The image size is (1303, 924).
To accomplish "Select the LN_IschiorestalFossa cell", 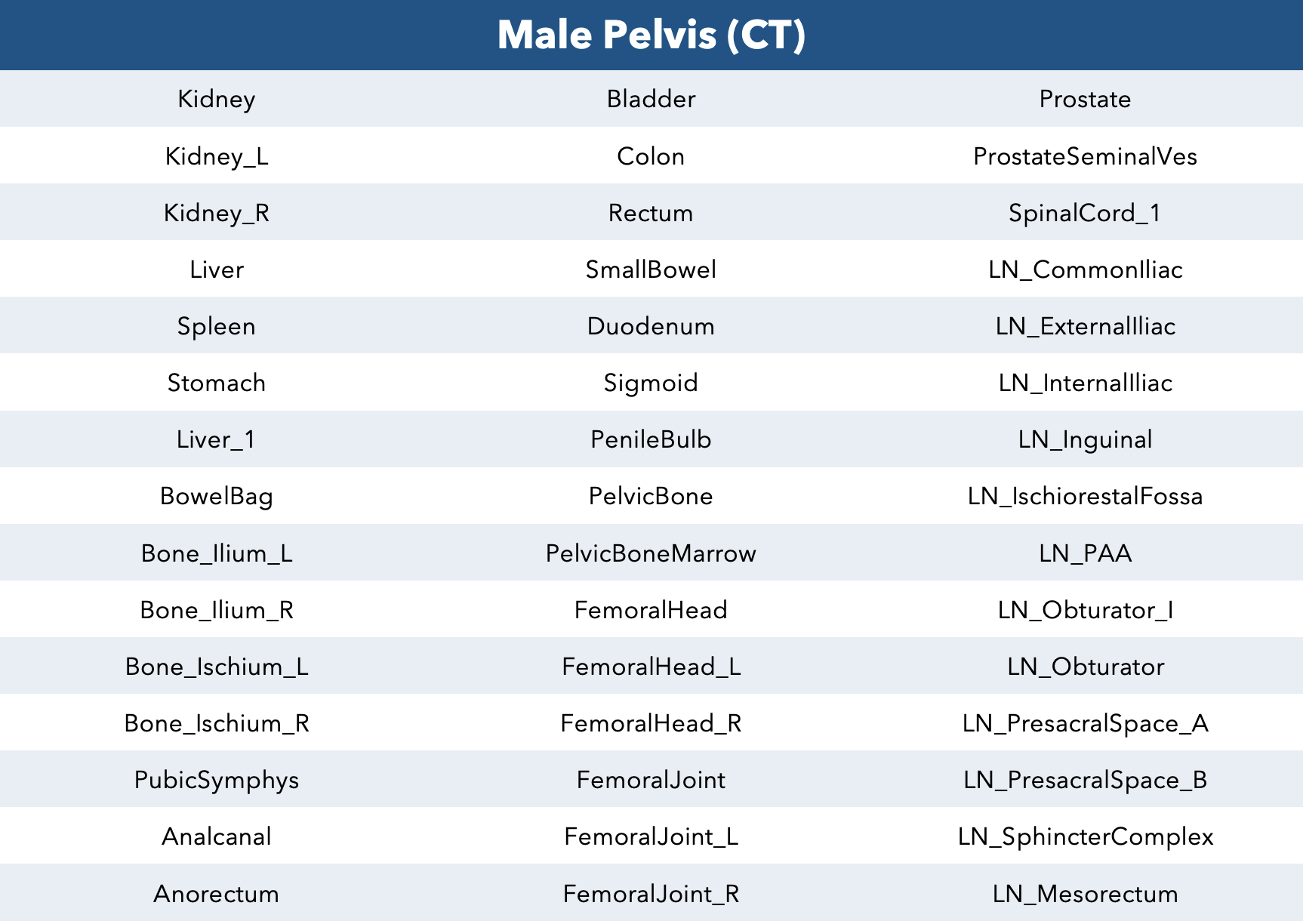I will click(x=1086, y=496).
